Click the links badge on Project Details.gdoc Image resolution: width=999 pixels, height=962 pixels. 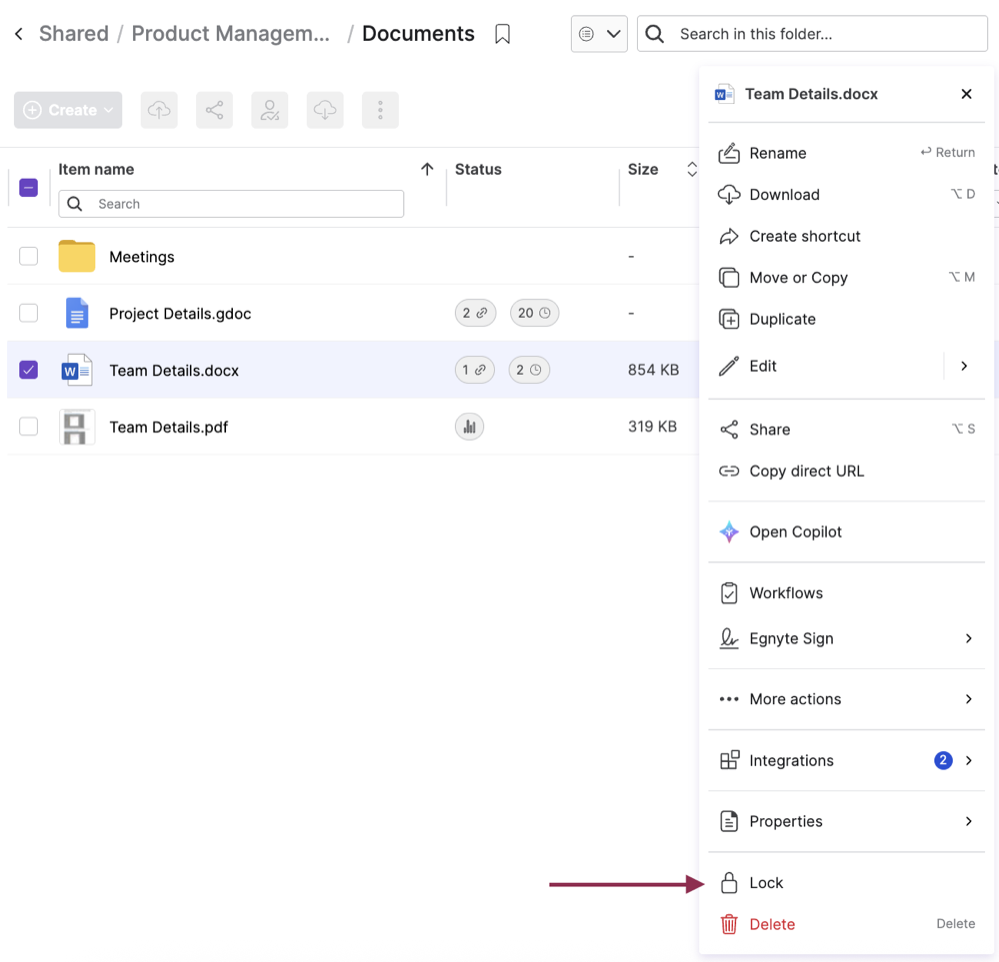(x=475, y=313)
